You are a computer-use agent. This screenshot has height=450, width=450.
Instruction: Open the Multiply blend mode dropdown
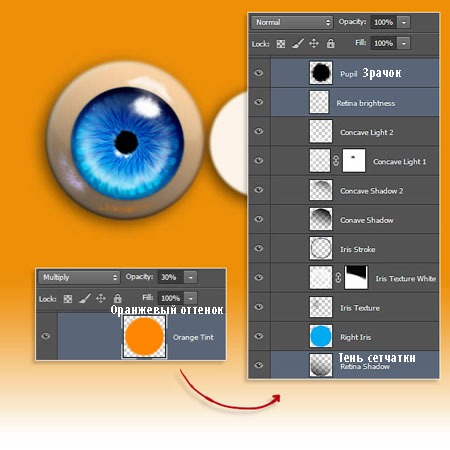pos(79,277)
